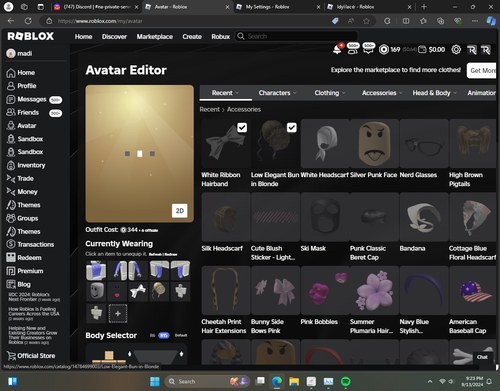
Task: Expand the Clothing dropdown tab
Action: (330, 93)
